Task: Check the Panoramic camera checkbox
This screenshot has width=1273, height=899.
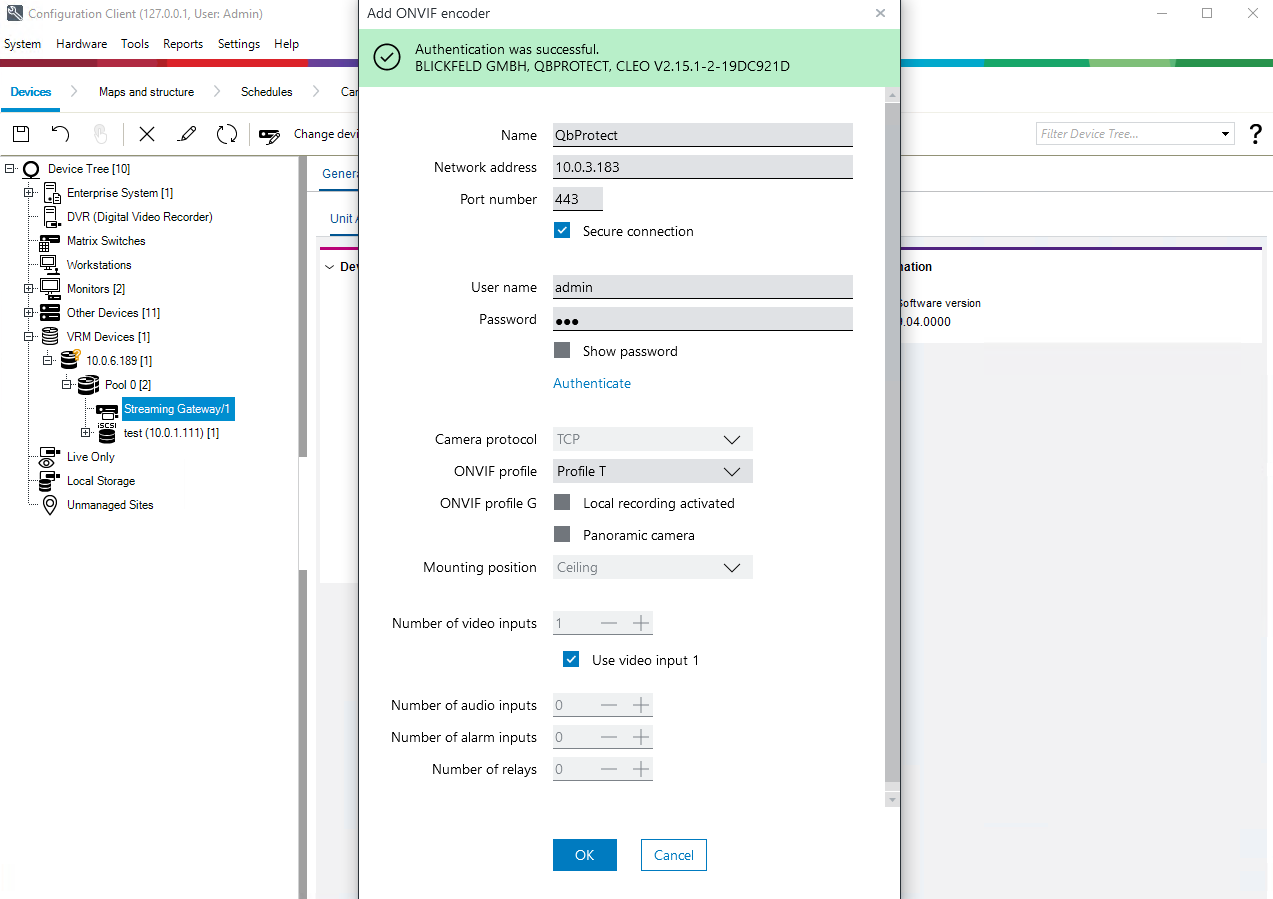Action: (x=563, y=535)
